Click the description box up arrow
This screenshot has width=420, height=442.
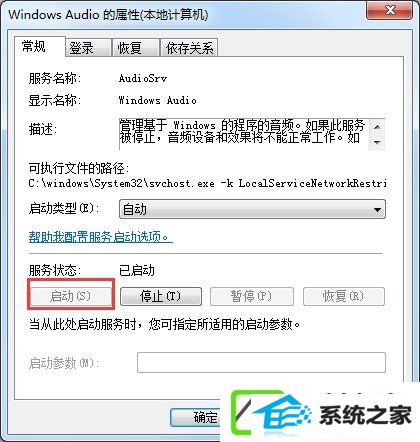tap(377, 127)
